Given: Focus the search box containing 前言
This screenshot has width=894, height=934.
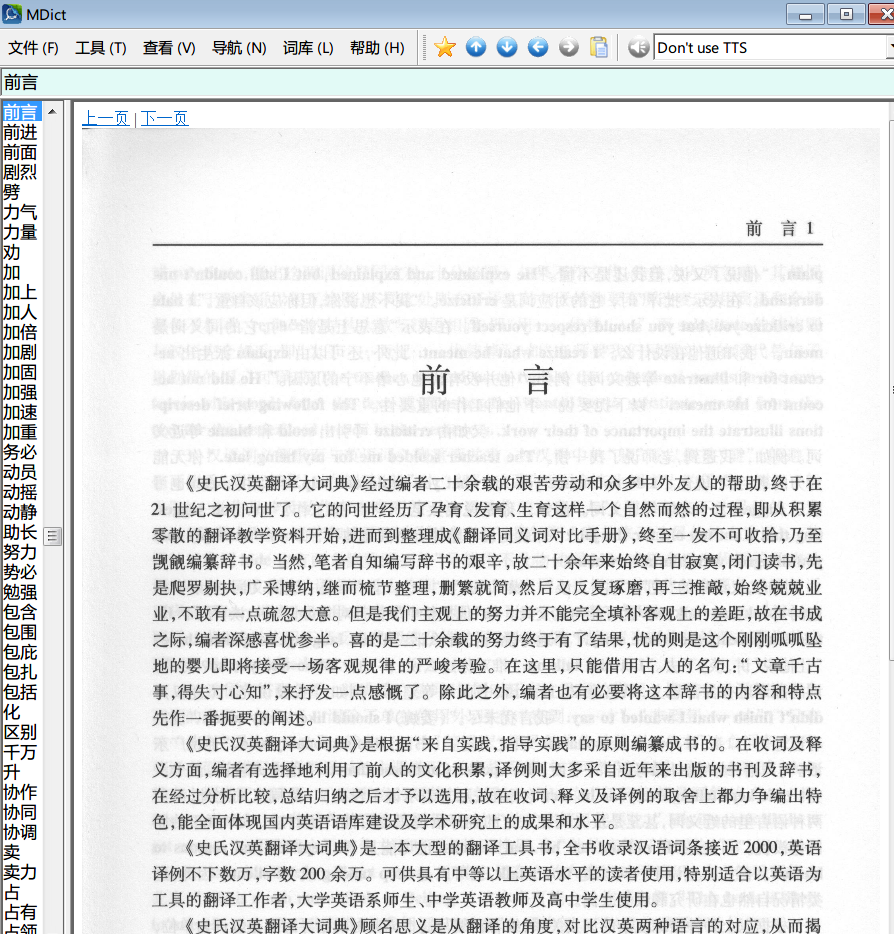Looking at the screenshot, I should [447, 82].
